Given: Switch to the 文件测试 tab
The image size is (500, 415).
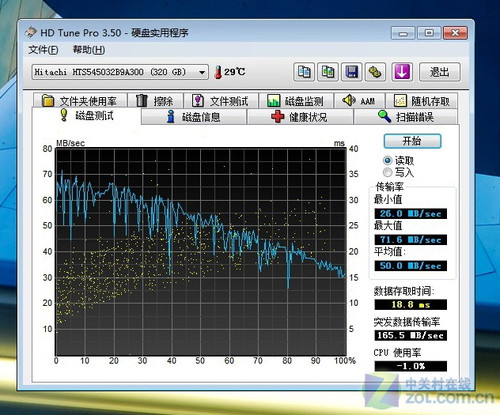Looking at the screenshot, I should tap(221, 100).
